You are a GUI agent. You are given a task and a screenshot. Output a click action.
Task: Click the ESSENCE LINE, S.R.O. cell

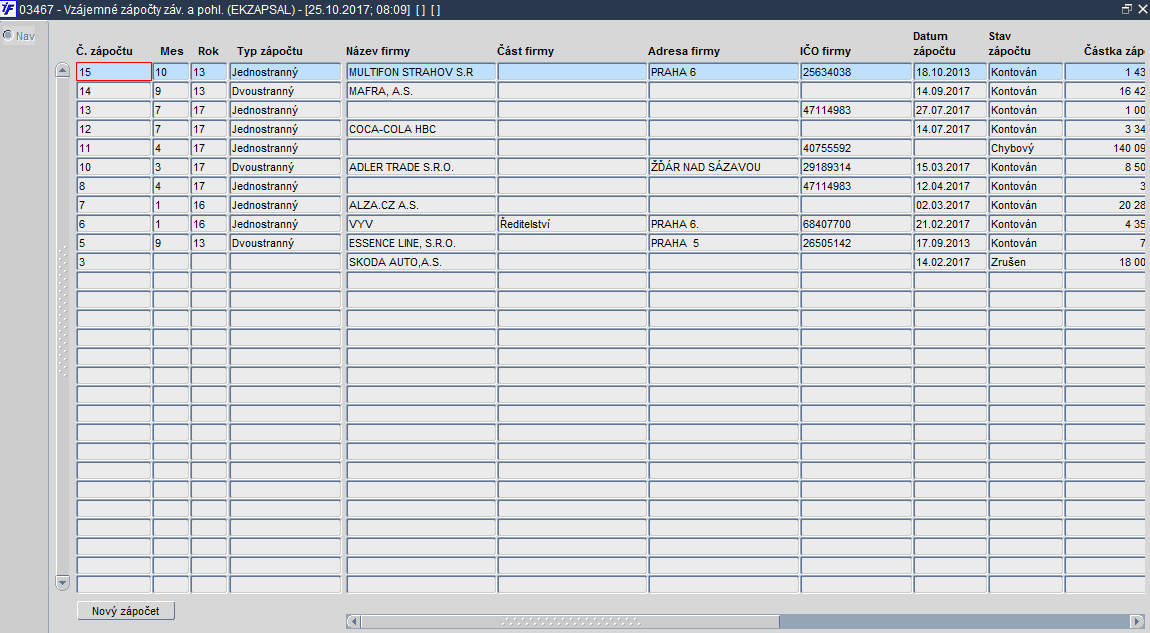pyautogui.click(x=421, y=244)
